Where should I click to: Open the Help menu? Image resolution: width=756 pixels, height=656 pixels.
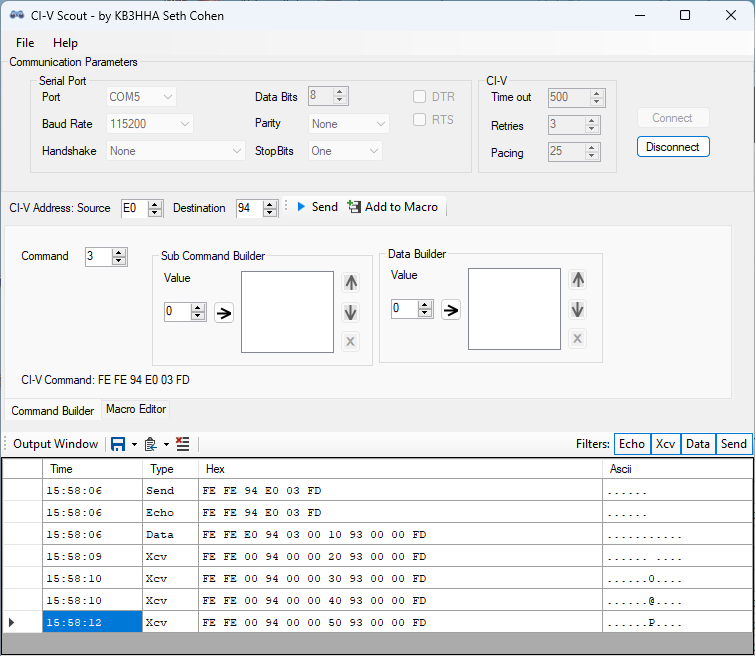point(66,43)
